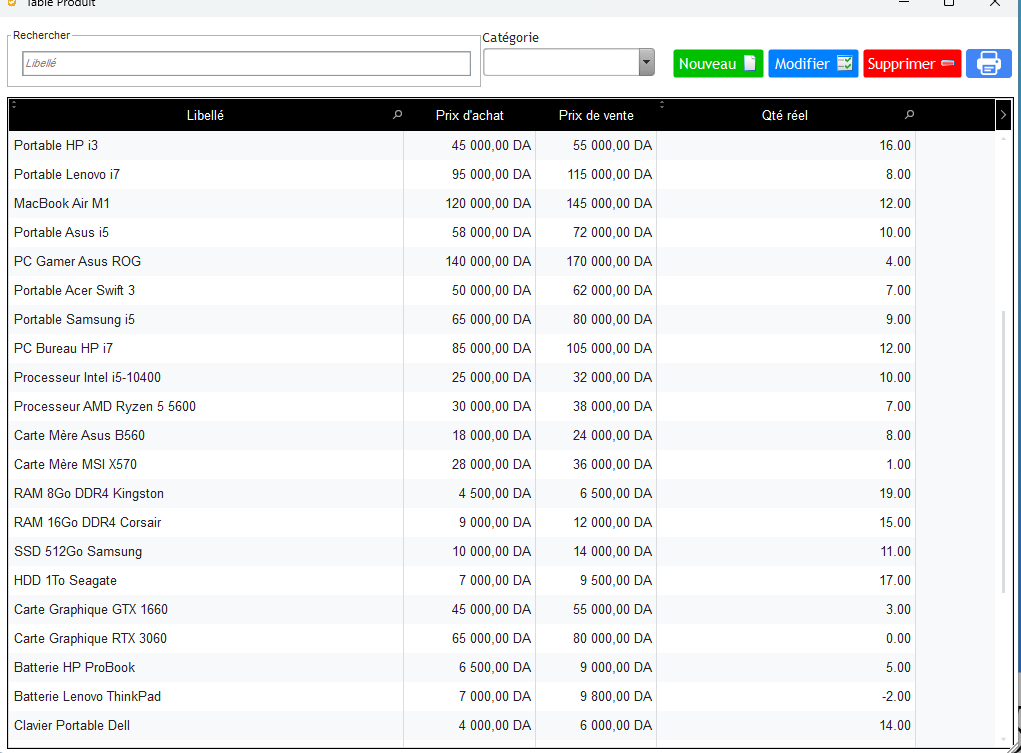The width and height of the screenshot is (1021, 753).
Task: Click the vertical scrollbar thumb of the table
Action: 1004,450
